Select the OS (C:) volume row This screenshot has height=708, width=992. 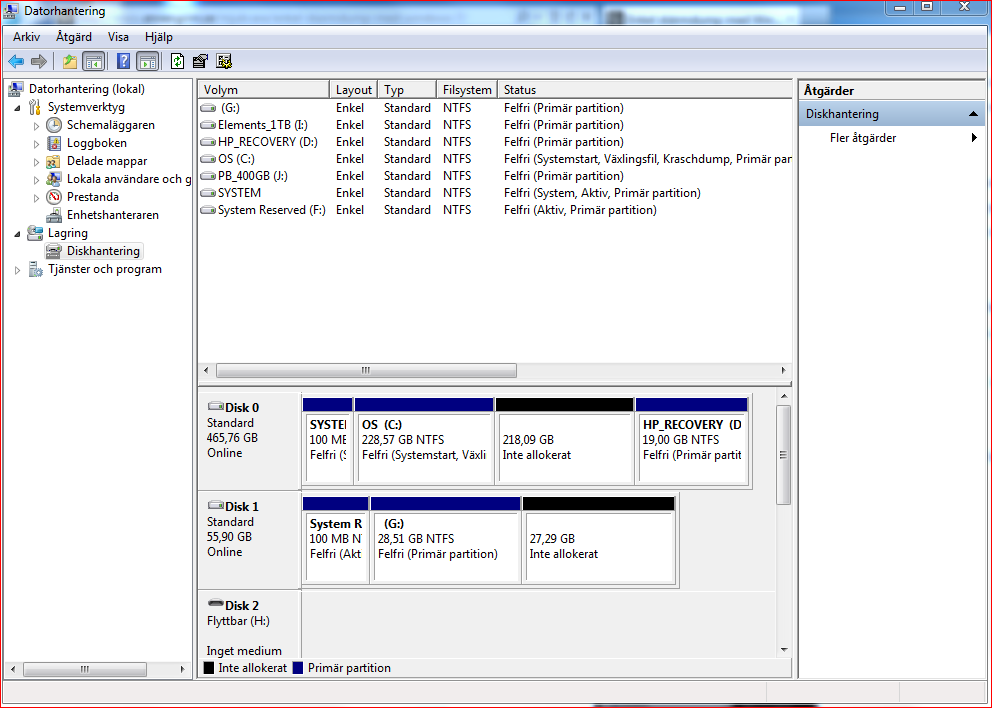(495, 159)
